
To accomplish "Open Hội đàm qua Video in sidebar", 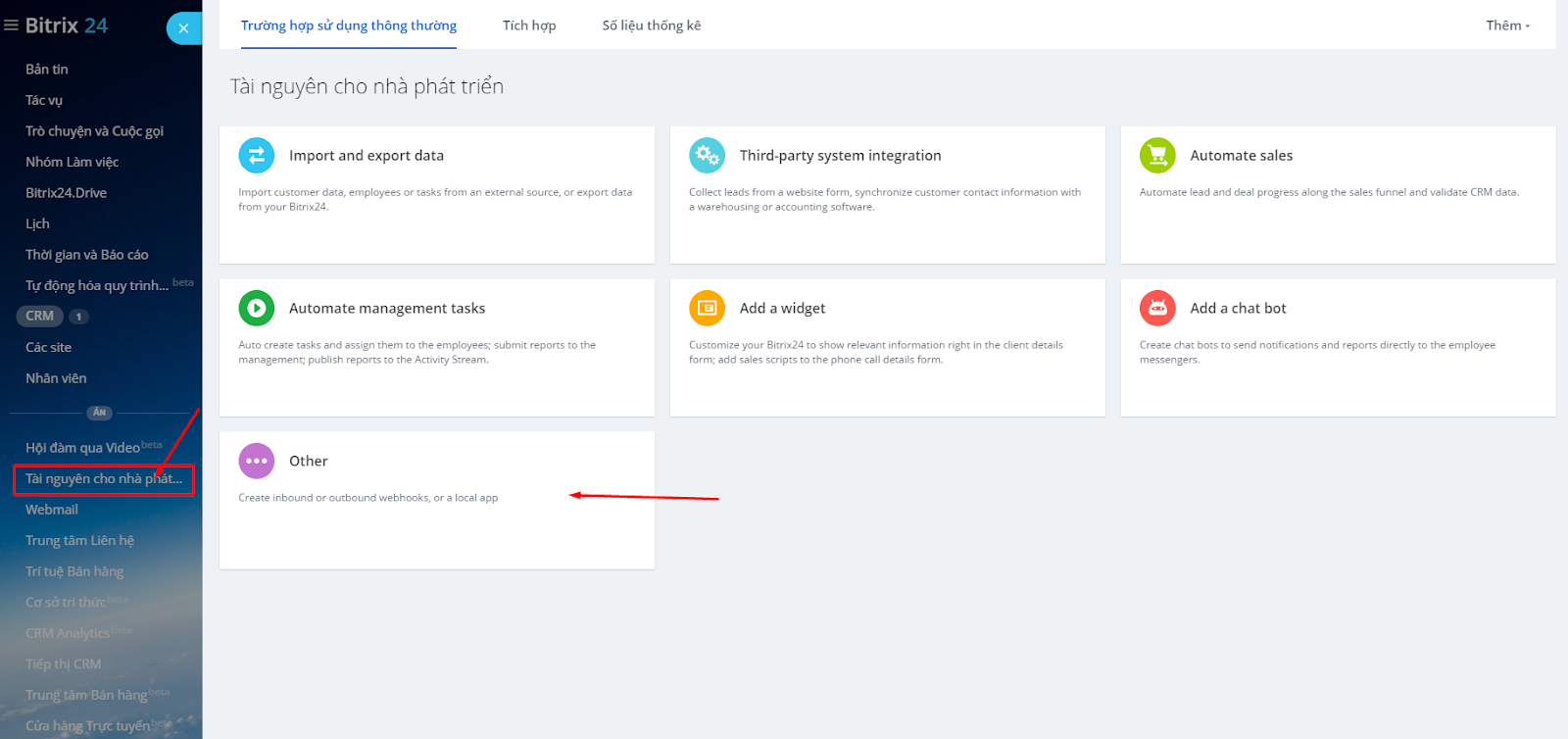I will (82, 448).
